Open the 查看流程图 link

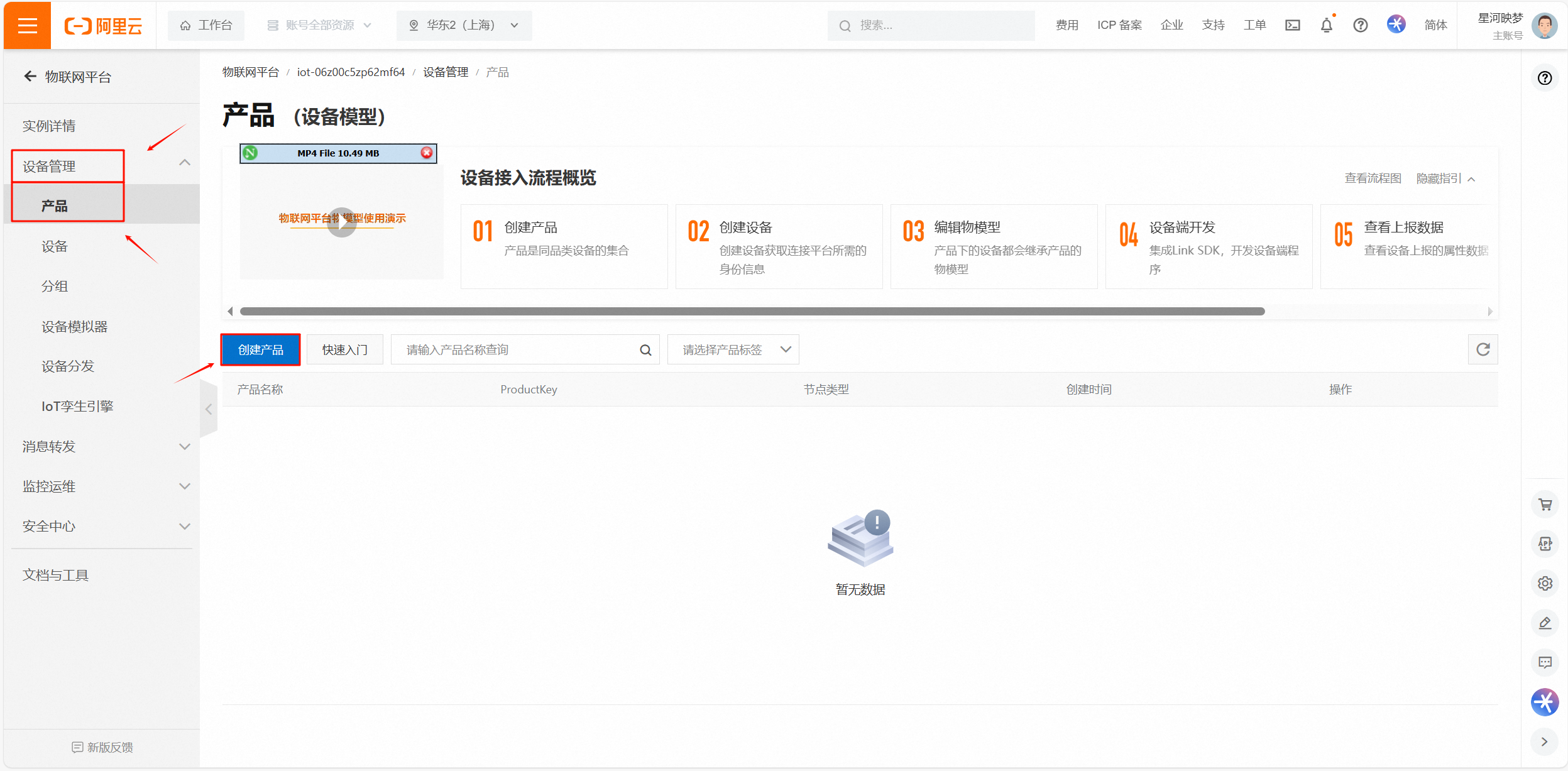(1372, 178)
